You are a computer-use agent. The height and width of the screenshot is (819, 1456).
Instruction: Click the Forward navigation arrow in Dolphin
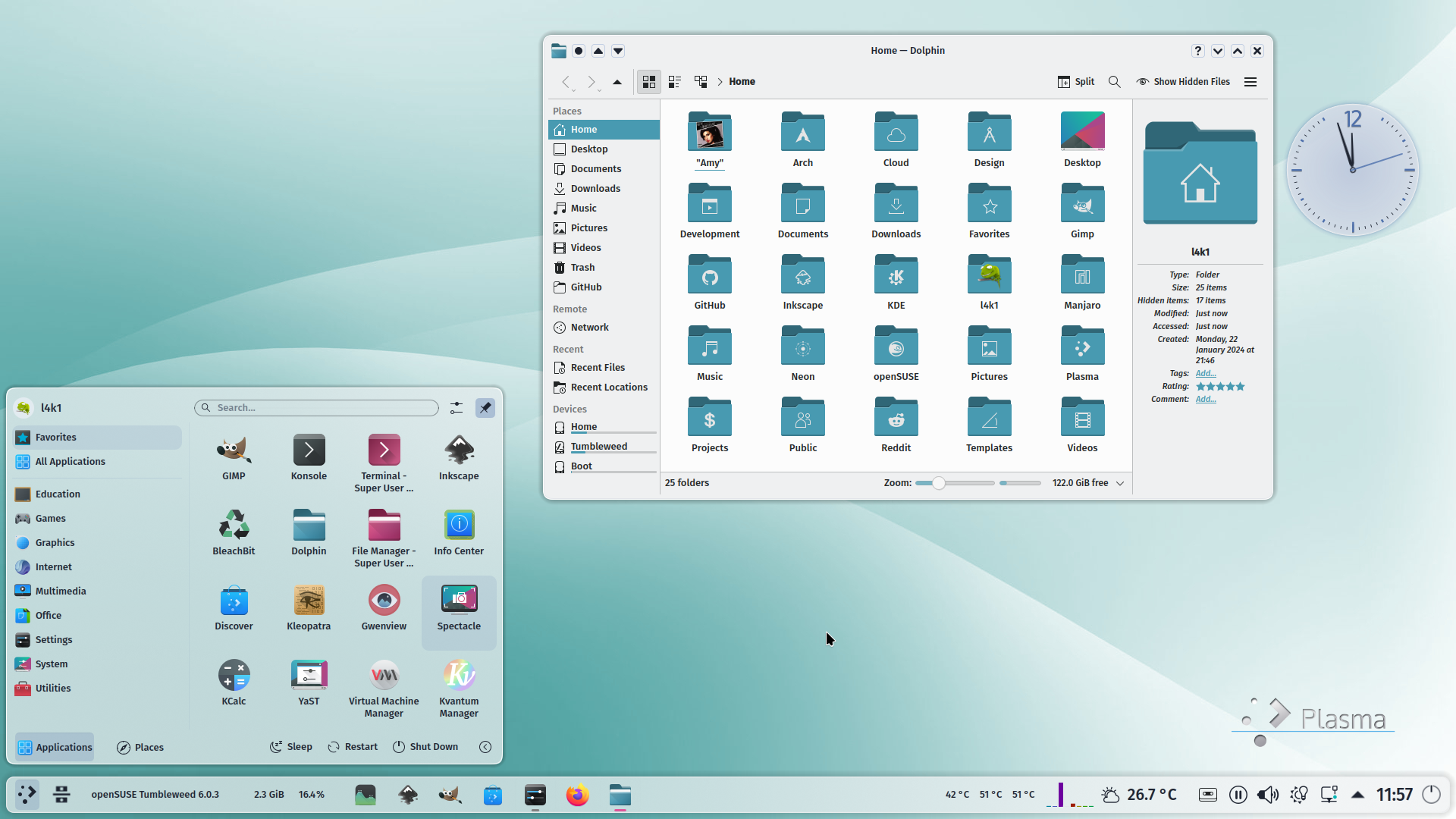coord(591,82)
